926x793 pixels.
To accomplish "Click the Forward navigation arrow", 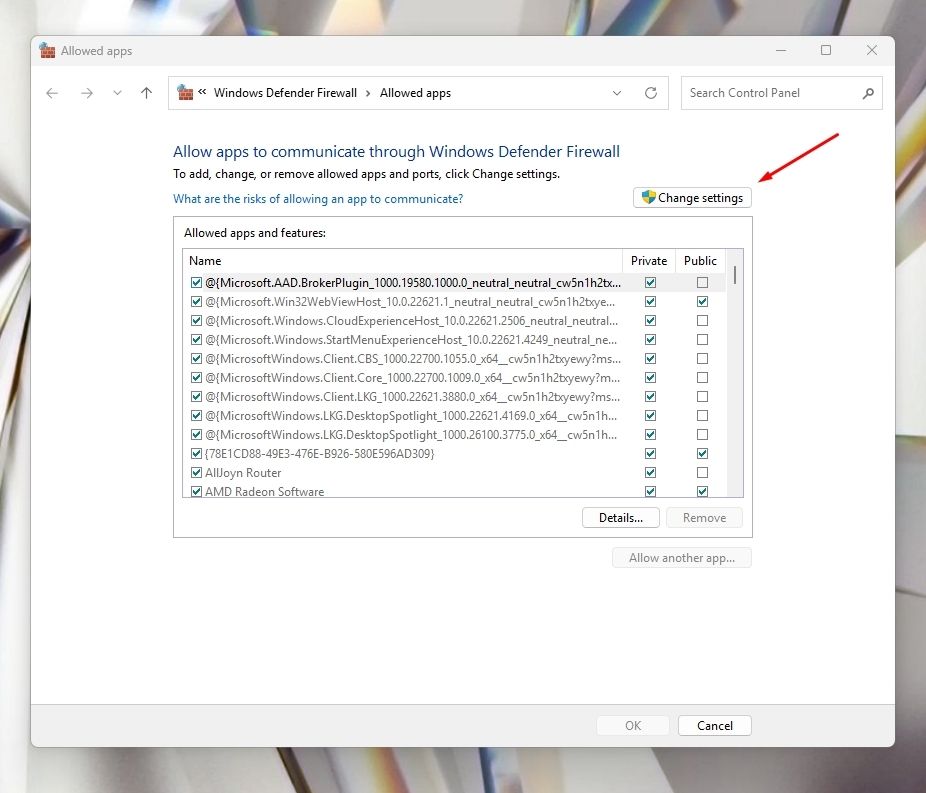I will tap(87, 93).
